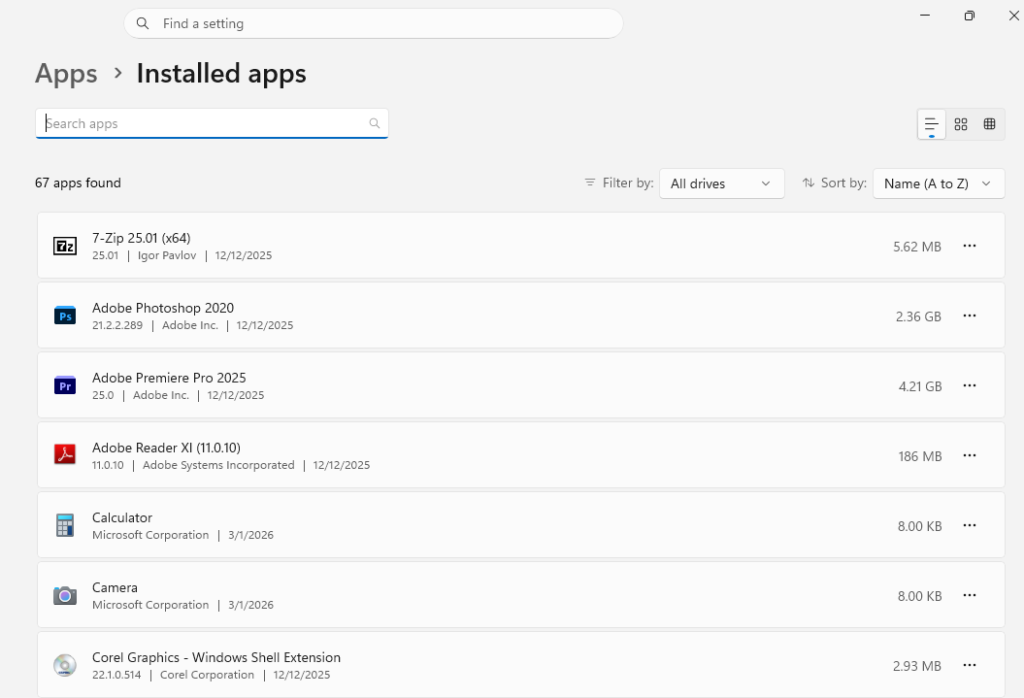Switch to table view layout

(x=989, y=124)
